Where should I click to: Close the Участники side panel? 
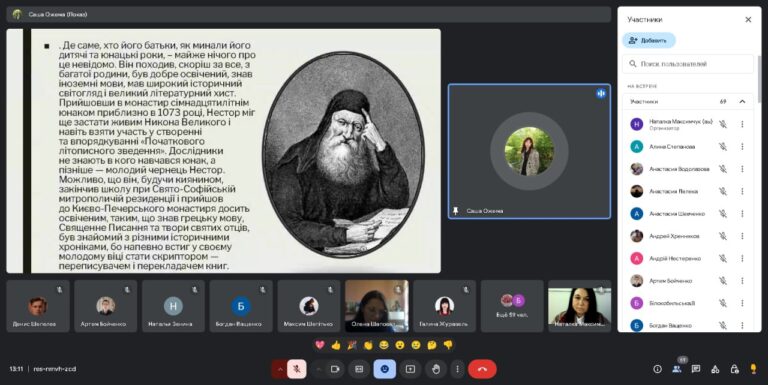point(748,20)
